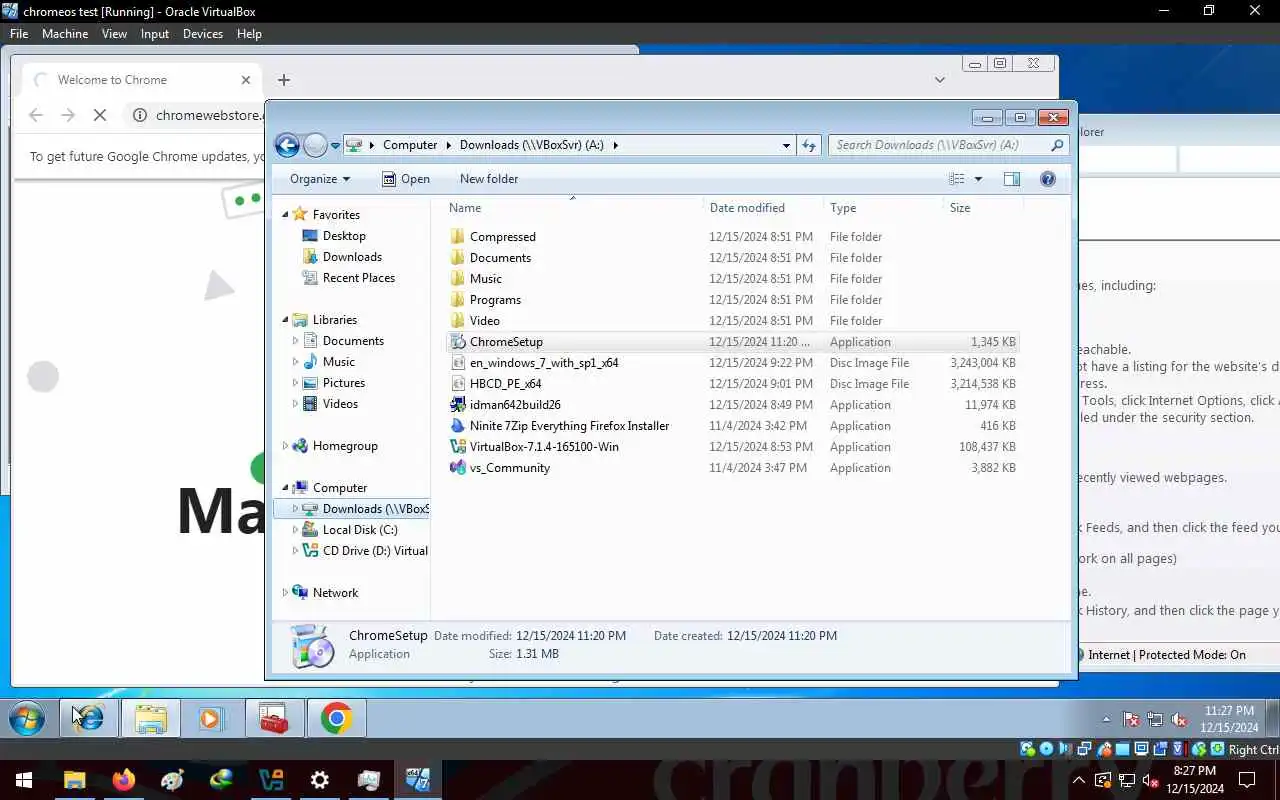Open host notification center icon
Viewport: 1280px width, 800px height.
click(1248, 780)
